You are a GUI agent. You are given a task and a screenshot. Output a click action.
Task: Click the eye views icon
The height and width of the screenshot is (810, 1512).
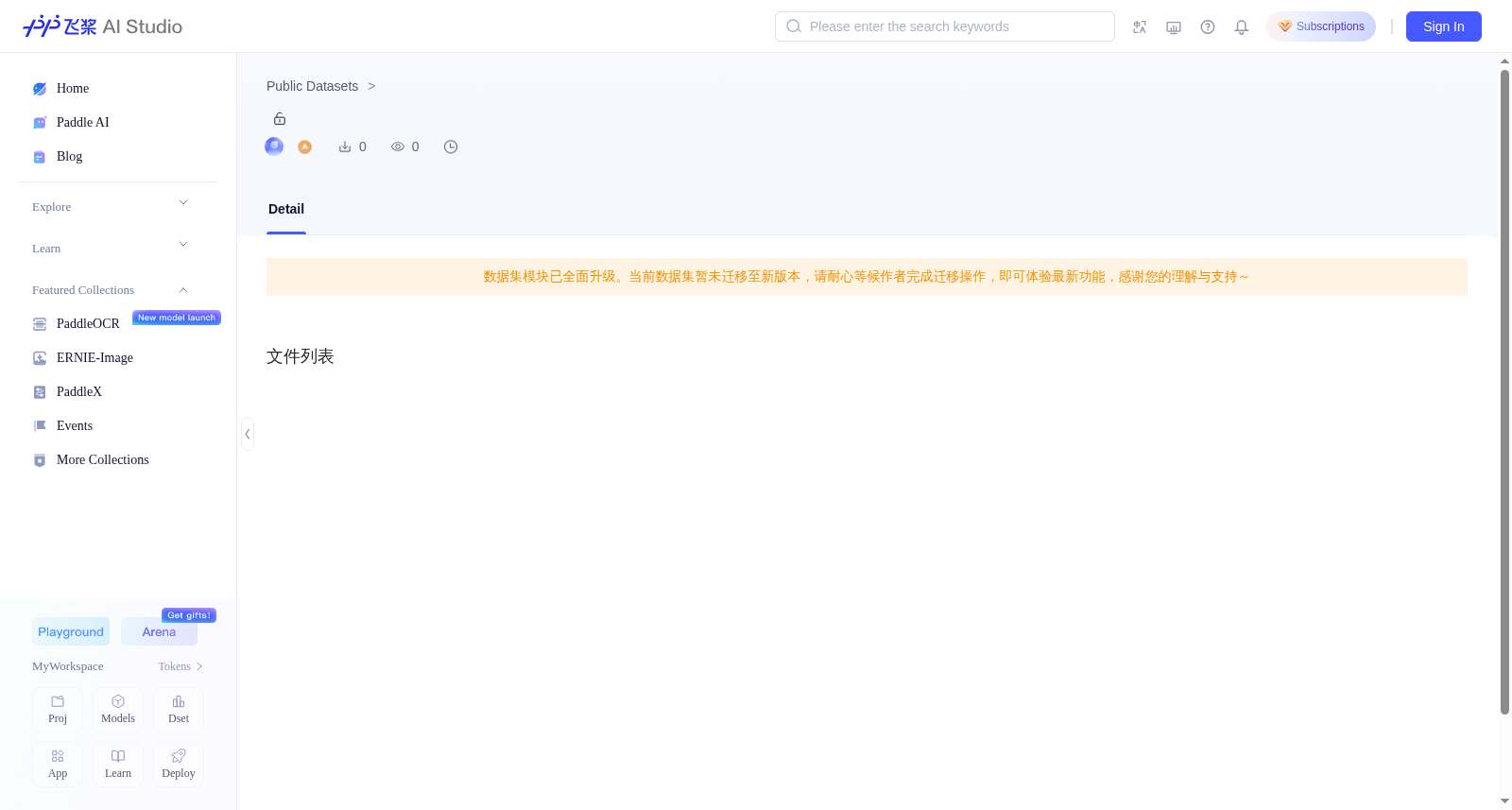click(398, 146)
